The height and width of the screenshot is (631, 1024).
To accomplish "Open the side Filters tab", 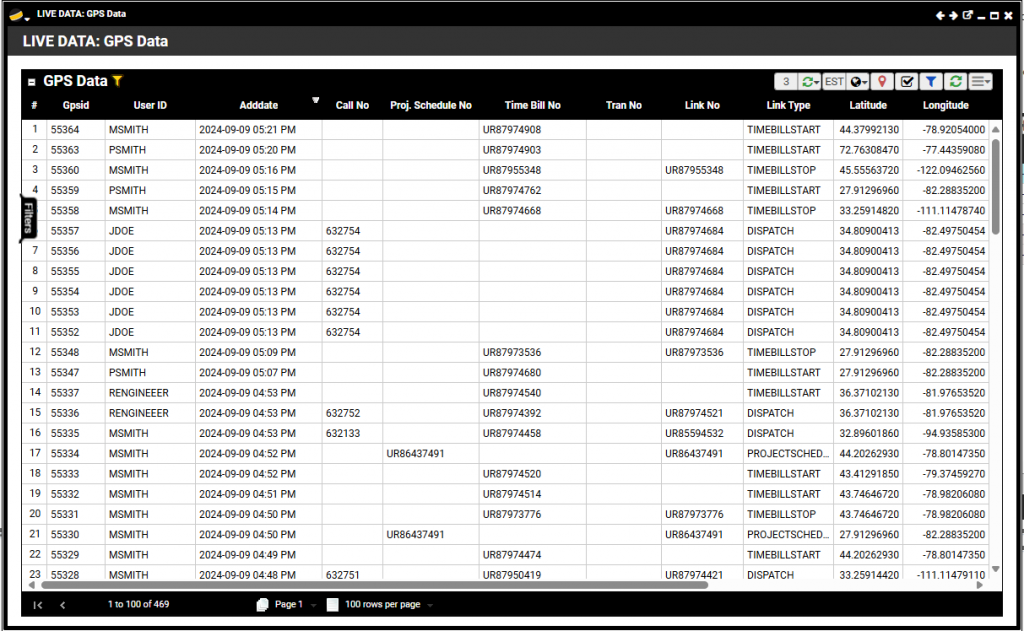I will (x=28, y=217).
